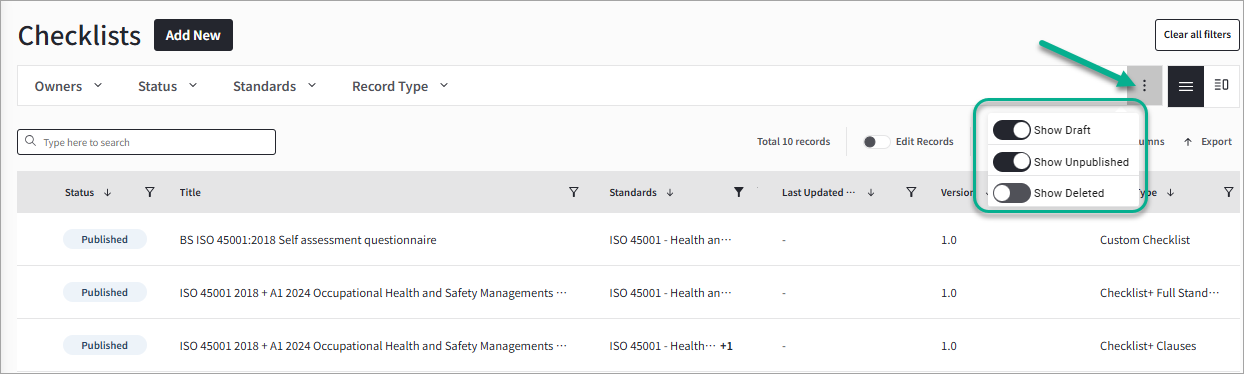Image resolution: width=1244 pixels, height=374 pixels.
Task: Expand the Owners filter dropdown
Action: (x=68, y=86)
